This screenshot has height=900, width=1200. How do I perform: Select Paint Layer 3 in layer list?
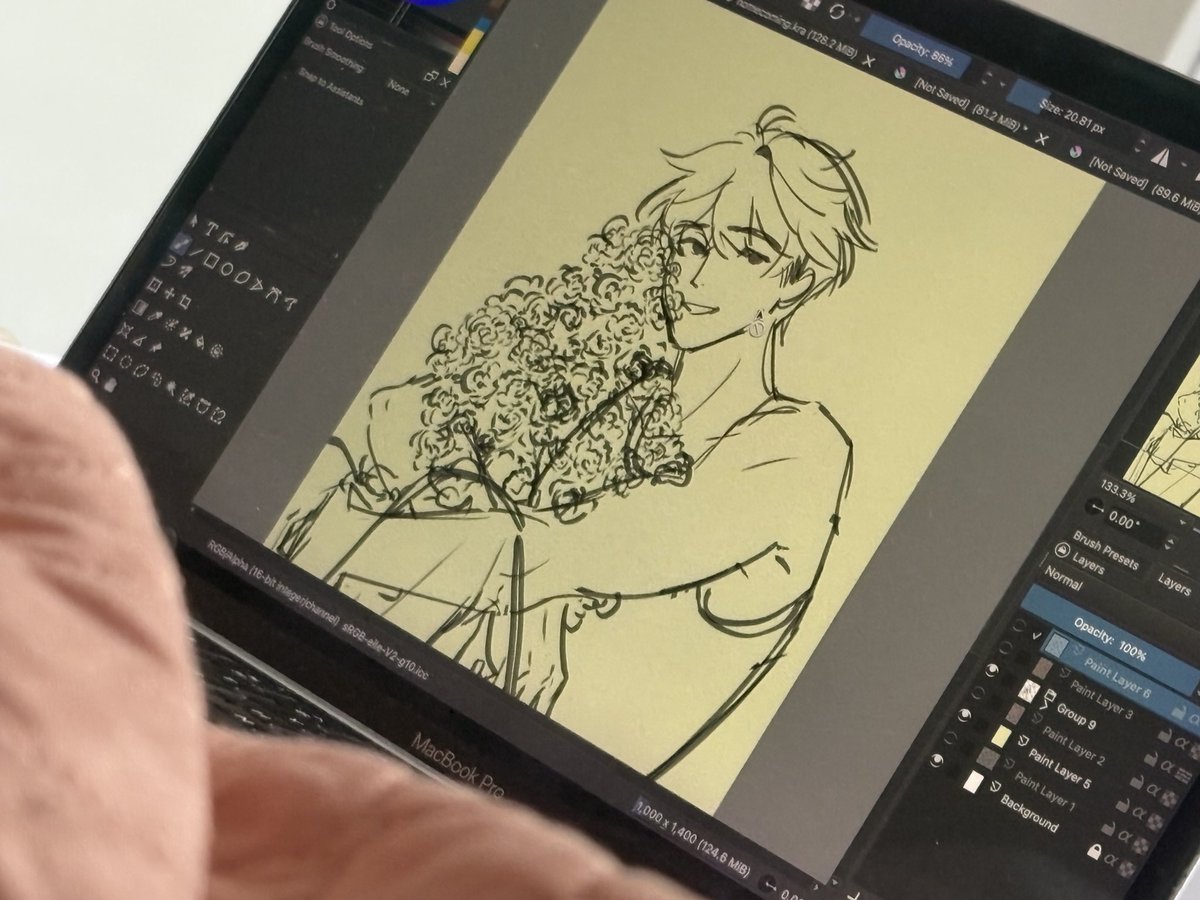(1101, 698)
